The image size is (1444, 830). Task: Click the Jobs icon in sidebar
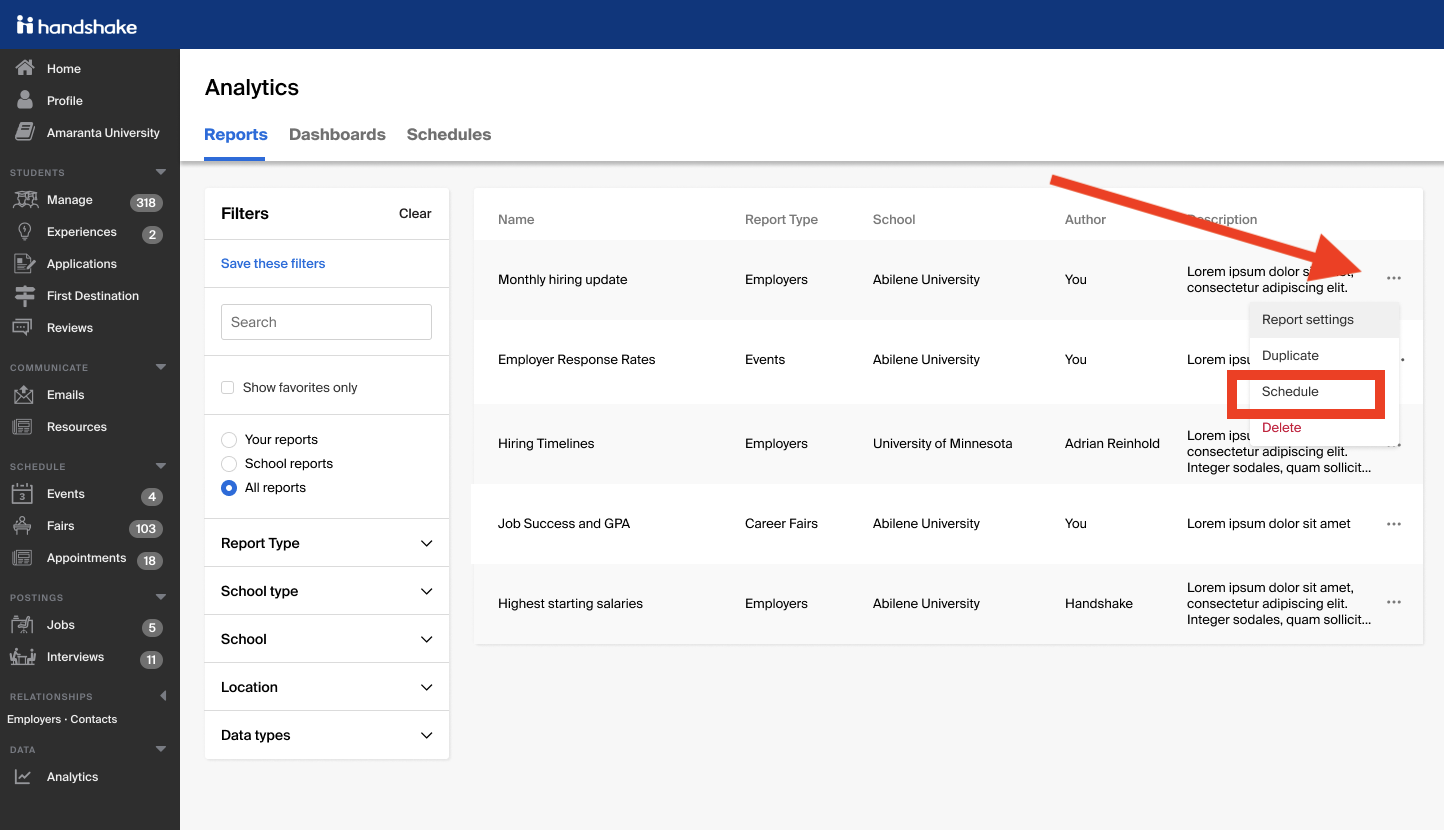(x=22, y=625)
